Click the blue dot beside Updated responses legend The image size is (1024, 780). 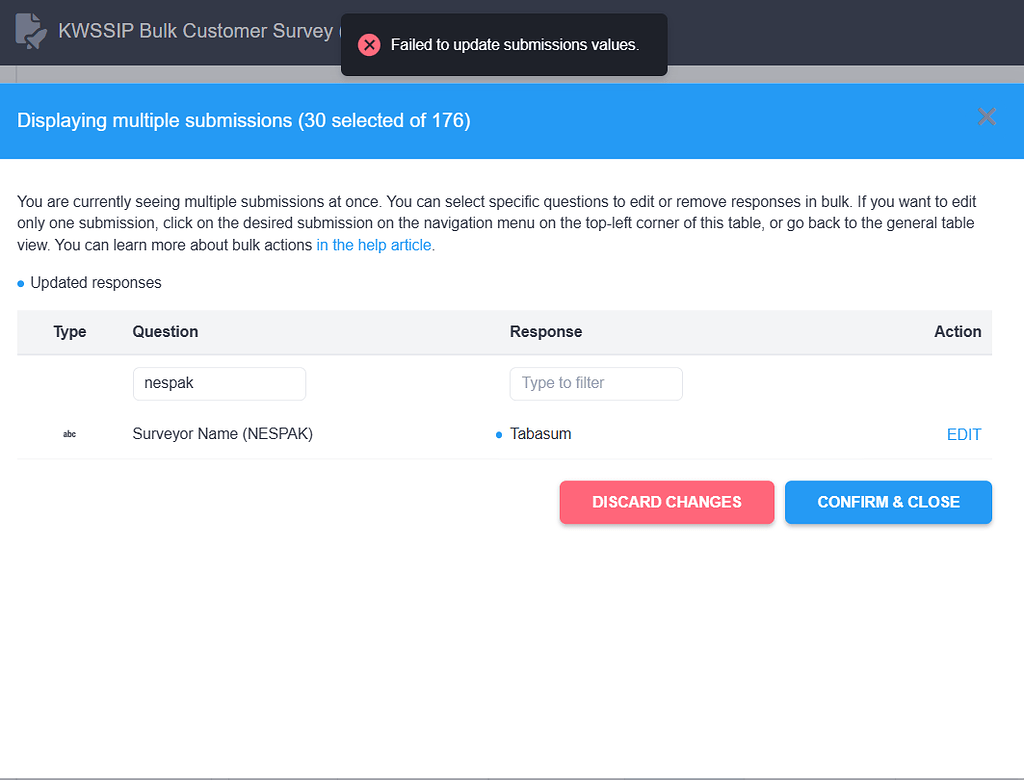(19, 283)
